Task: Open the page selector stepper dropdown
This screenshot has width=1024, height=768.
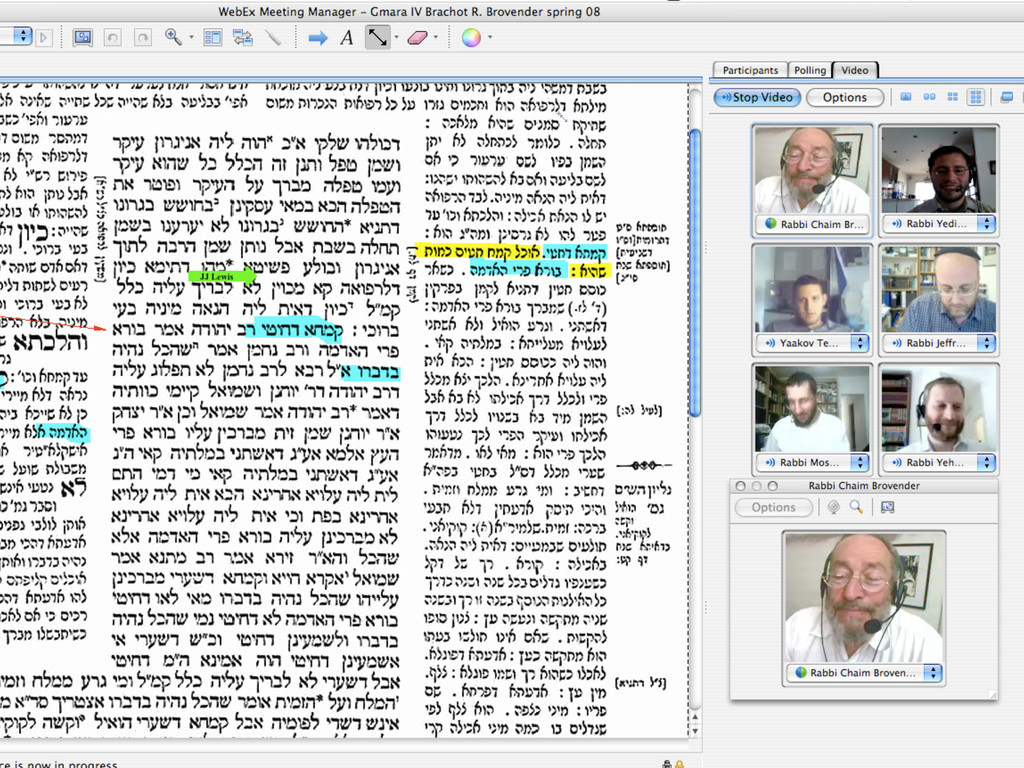Action: point(23,36)
